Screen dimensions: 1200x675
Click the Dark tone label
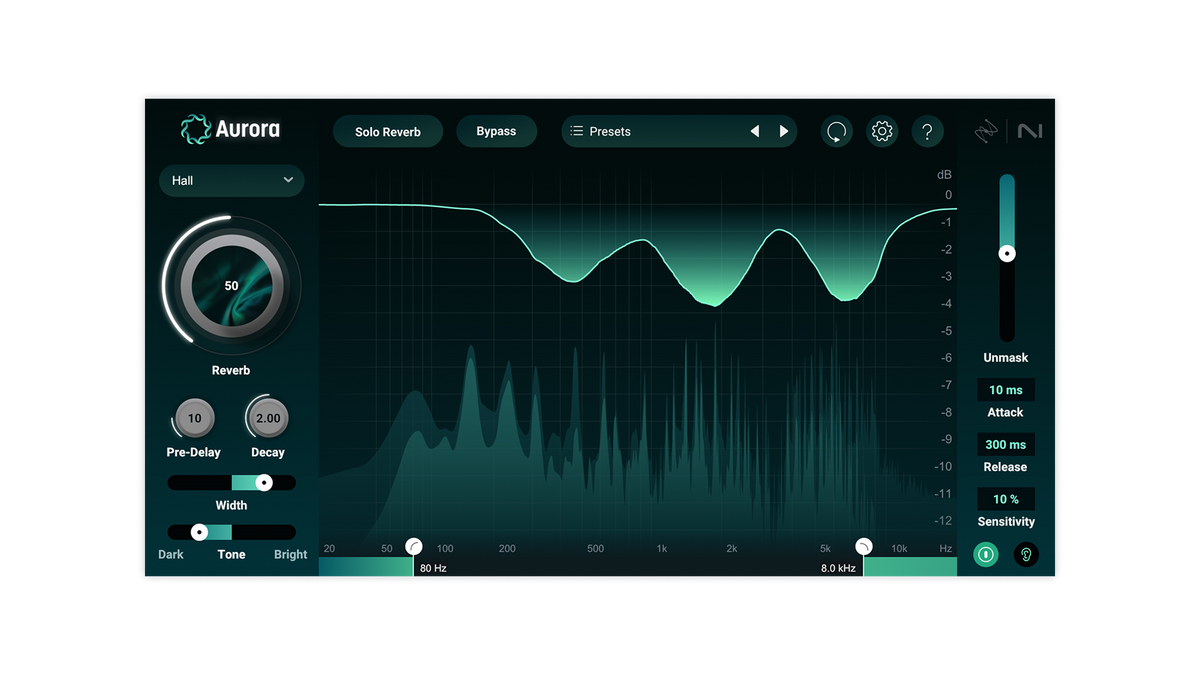click(171, 555)
